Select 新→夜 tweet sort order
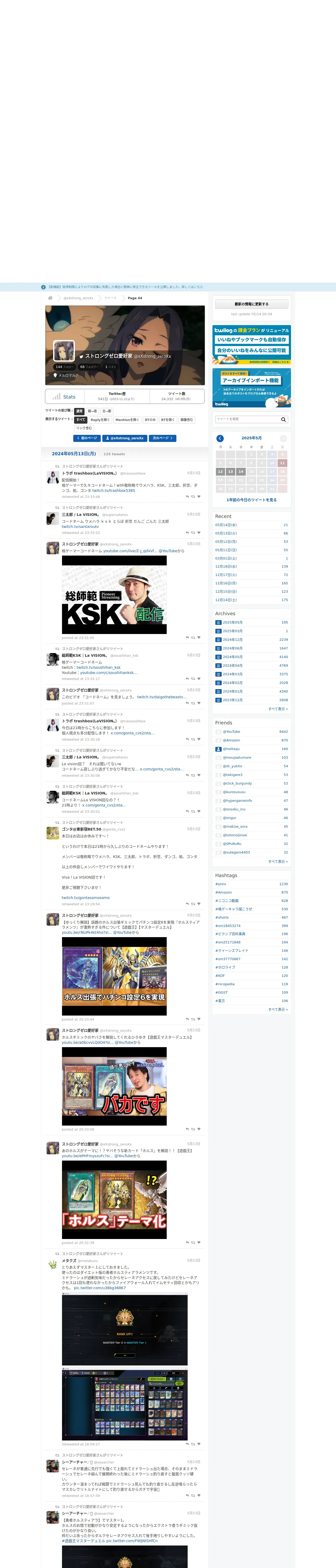This screenshot has width=336, height=1568. 92,412
